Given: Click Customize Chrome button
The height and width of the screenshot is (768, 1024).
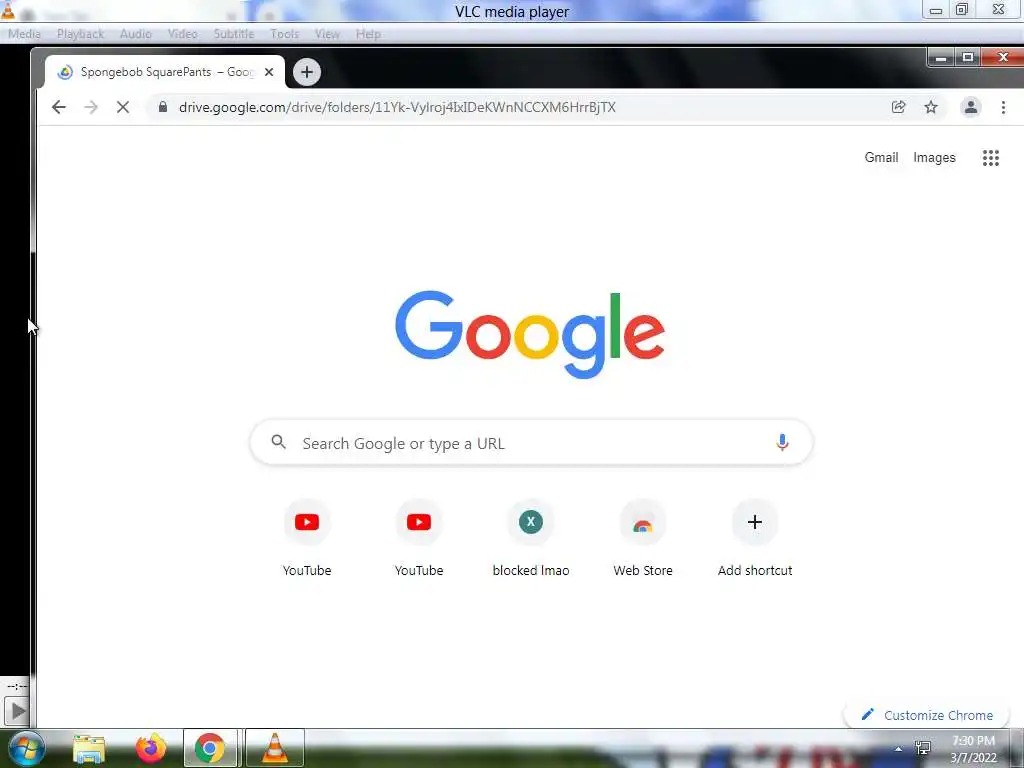Looking at the screenshot, I should pyautogui.click(x=927, y=715).
